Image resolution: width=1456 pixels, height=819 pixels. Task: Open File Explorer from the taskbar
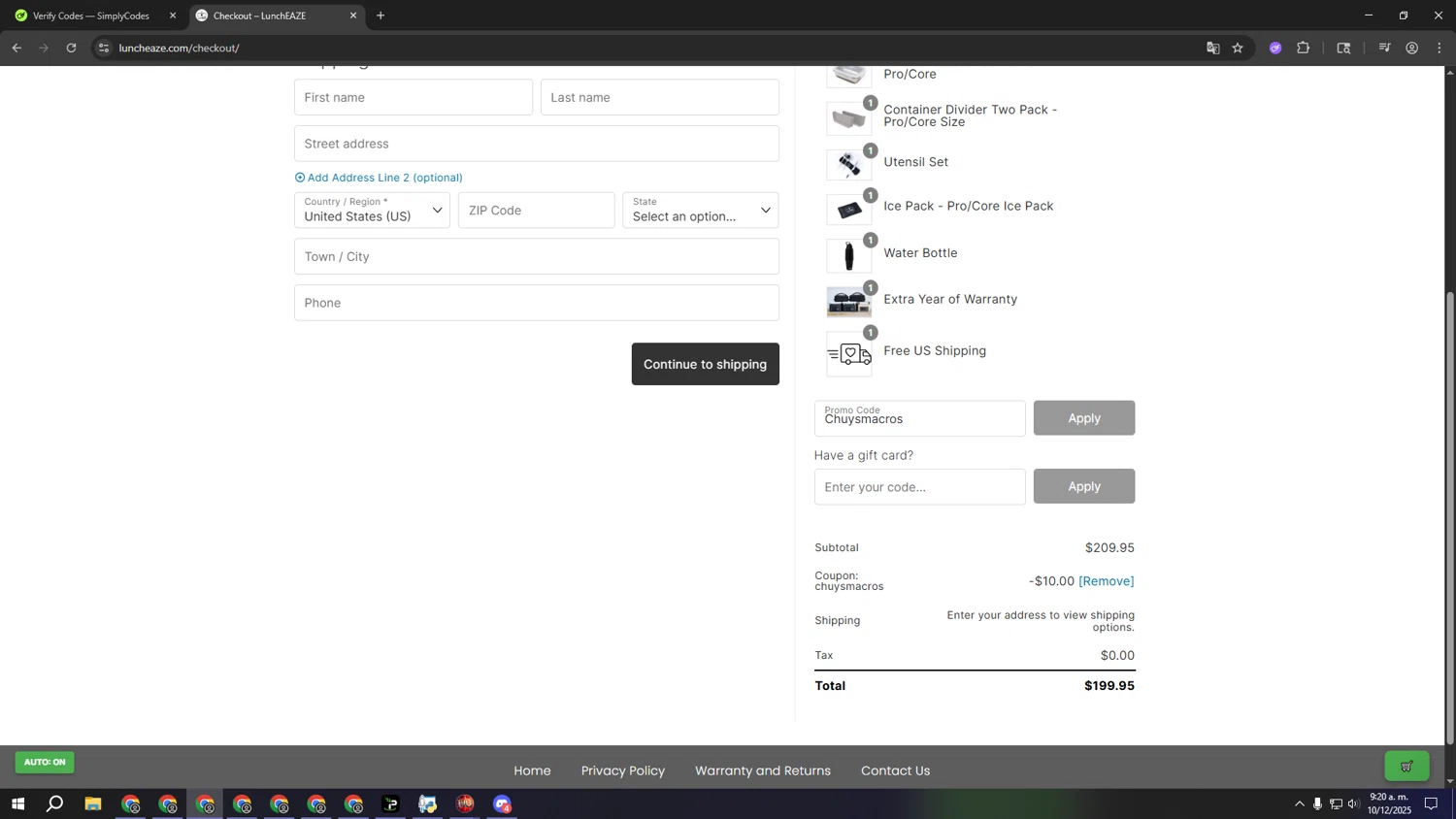coord(93,803)
